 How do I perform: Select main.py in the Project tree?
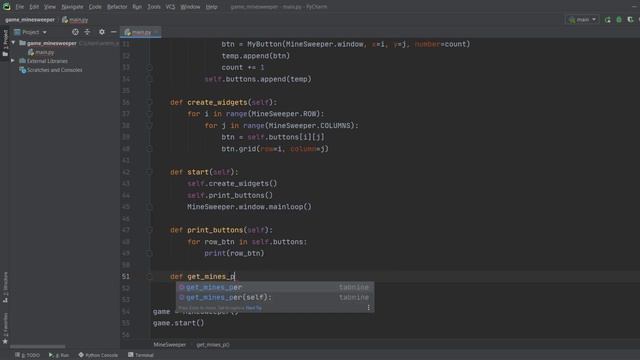point(41,52)
